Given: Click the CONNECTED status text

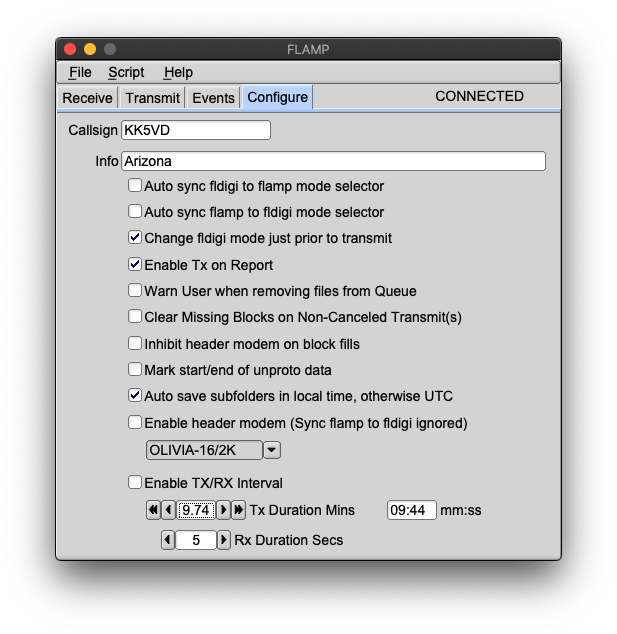Looking at the screenshot, I should click(479, 96).
